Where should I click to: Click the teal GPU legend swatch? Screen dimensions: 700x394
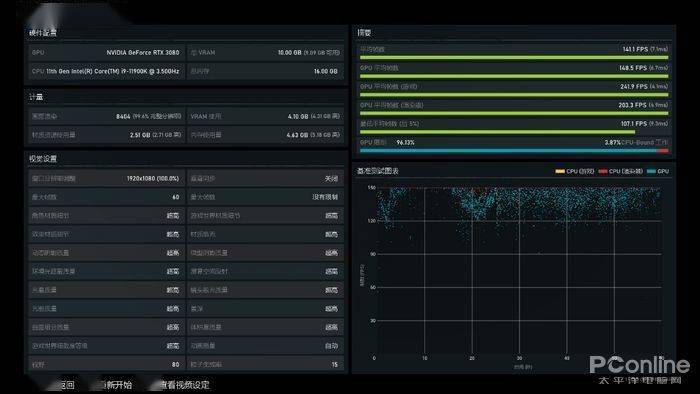[651, 171]
